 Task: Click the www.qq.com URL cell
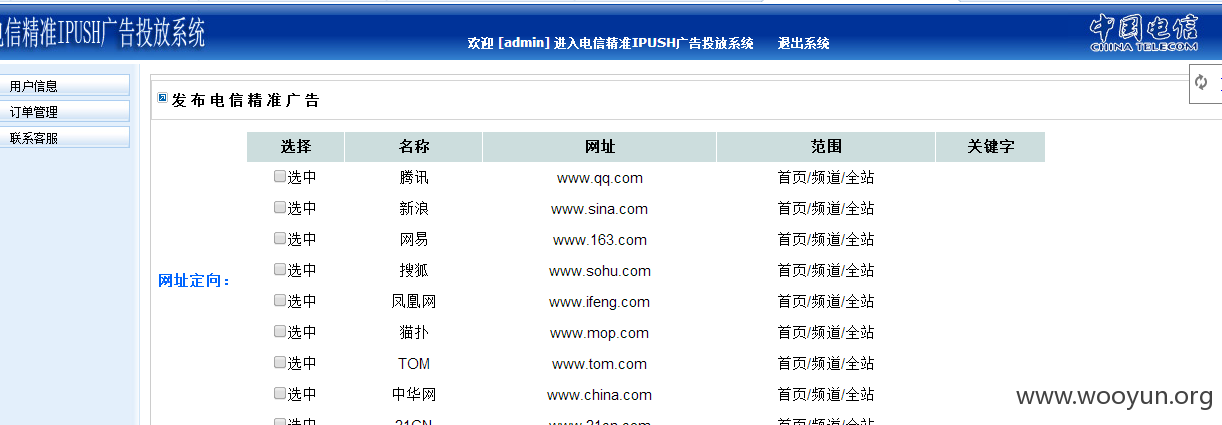coord(600,178)
